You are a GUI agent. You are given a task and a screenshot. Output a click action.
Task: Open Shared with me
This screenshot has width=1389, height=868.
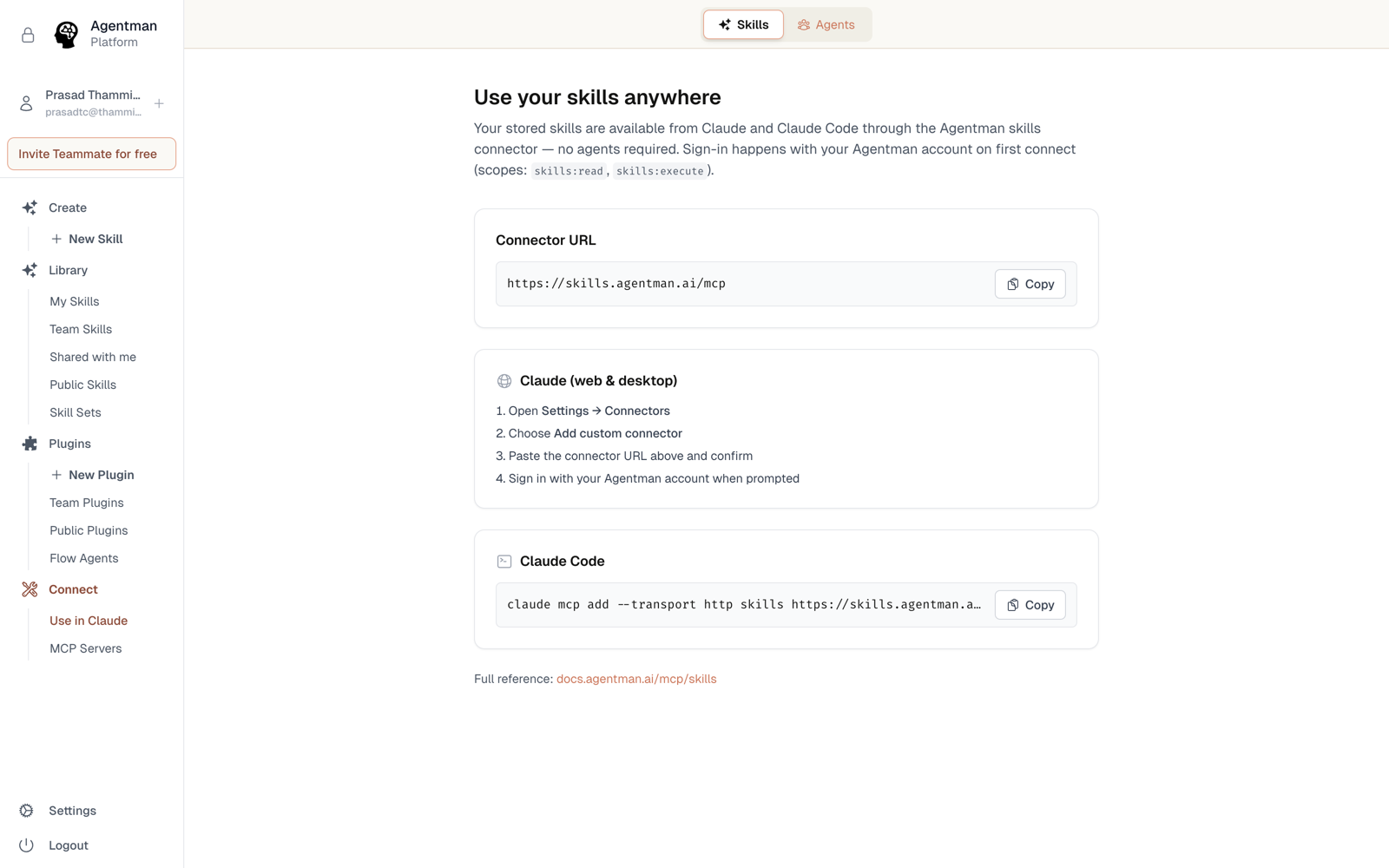point(93,357)
